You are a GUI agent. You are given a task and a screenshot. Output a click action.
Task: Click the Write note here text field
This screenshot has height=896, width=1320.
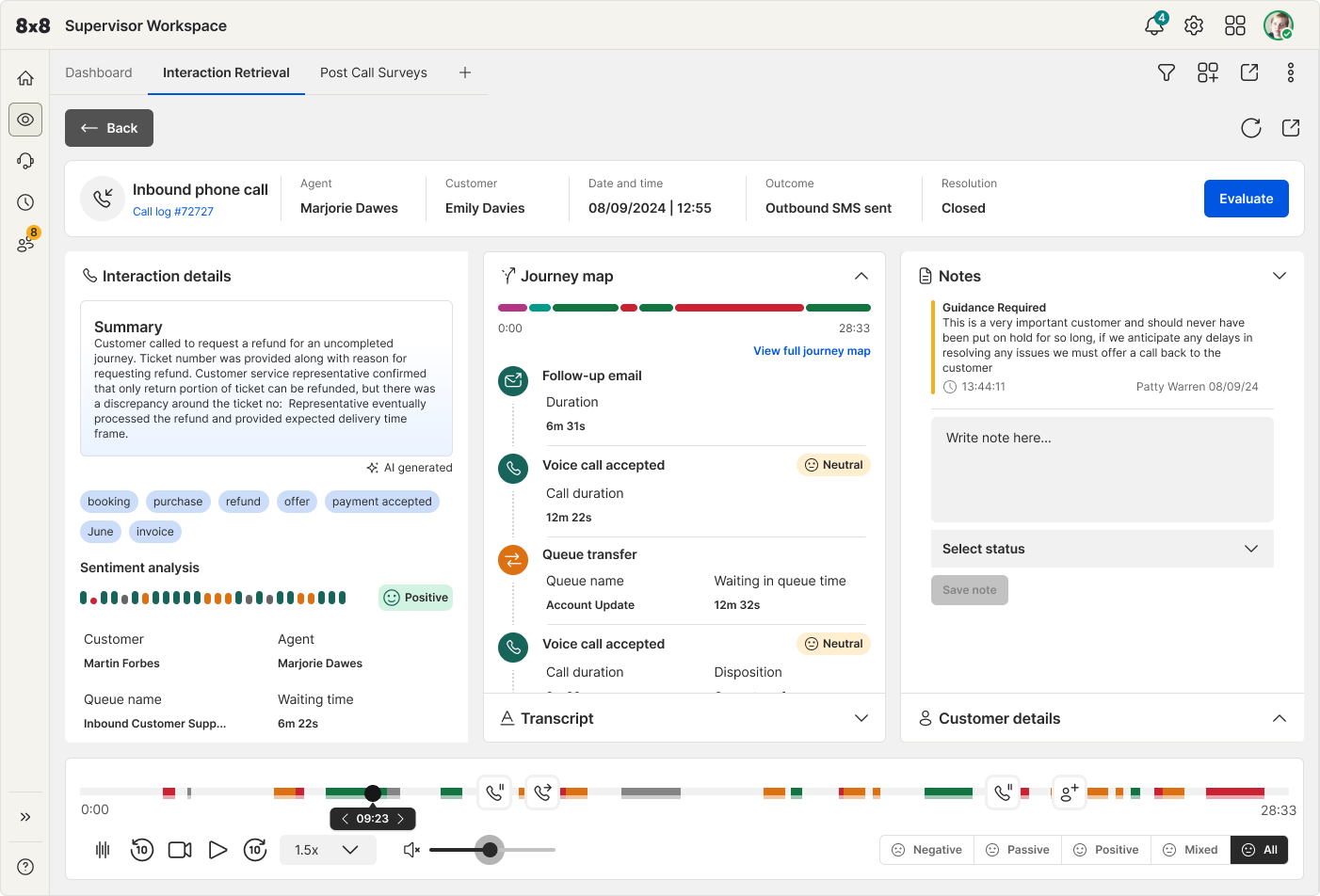(x=1102, y=469)
